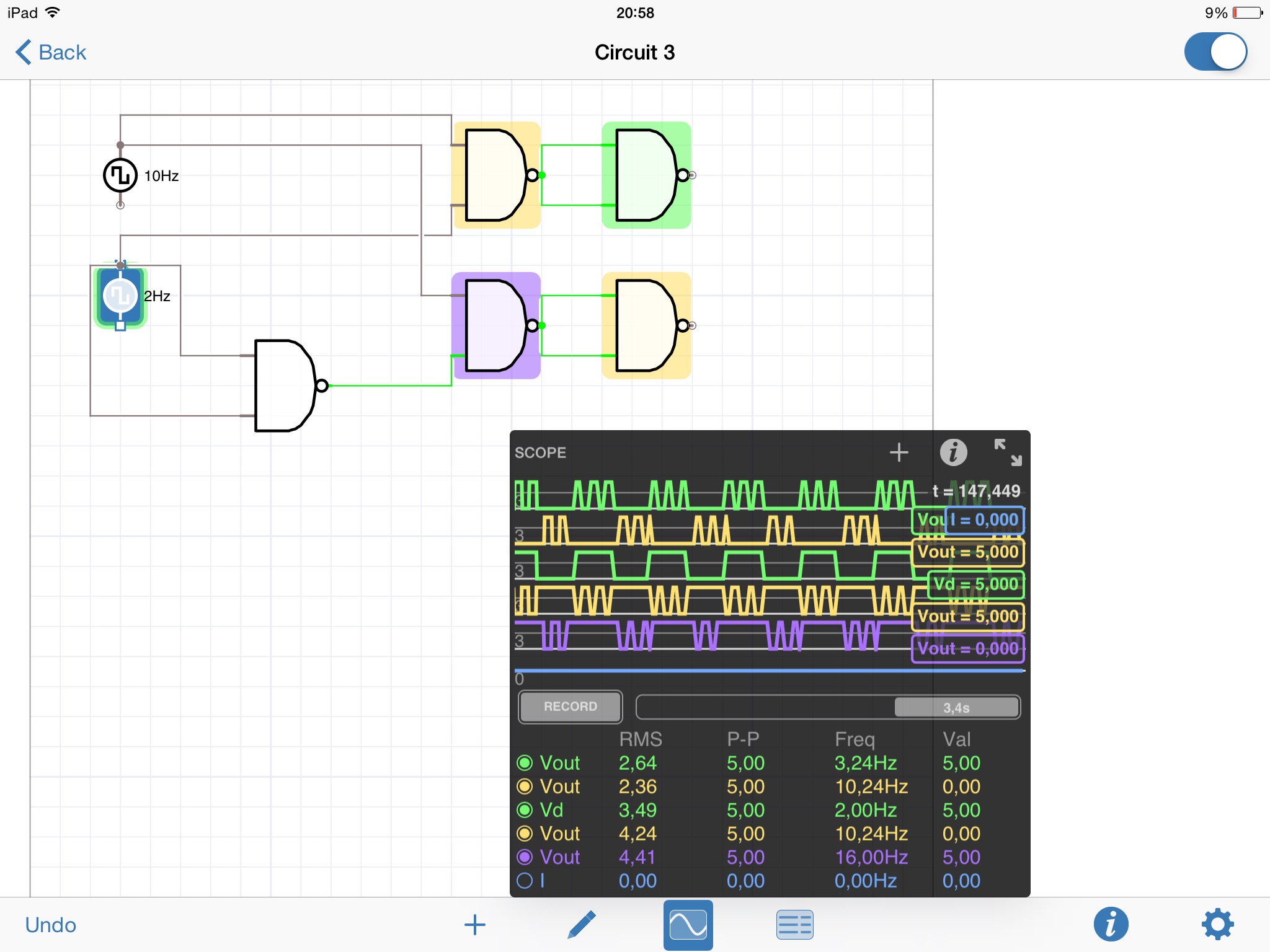1270x952 pixels.
Task: Select the purple-highlighted NAND gate
Action: point(497,325)
